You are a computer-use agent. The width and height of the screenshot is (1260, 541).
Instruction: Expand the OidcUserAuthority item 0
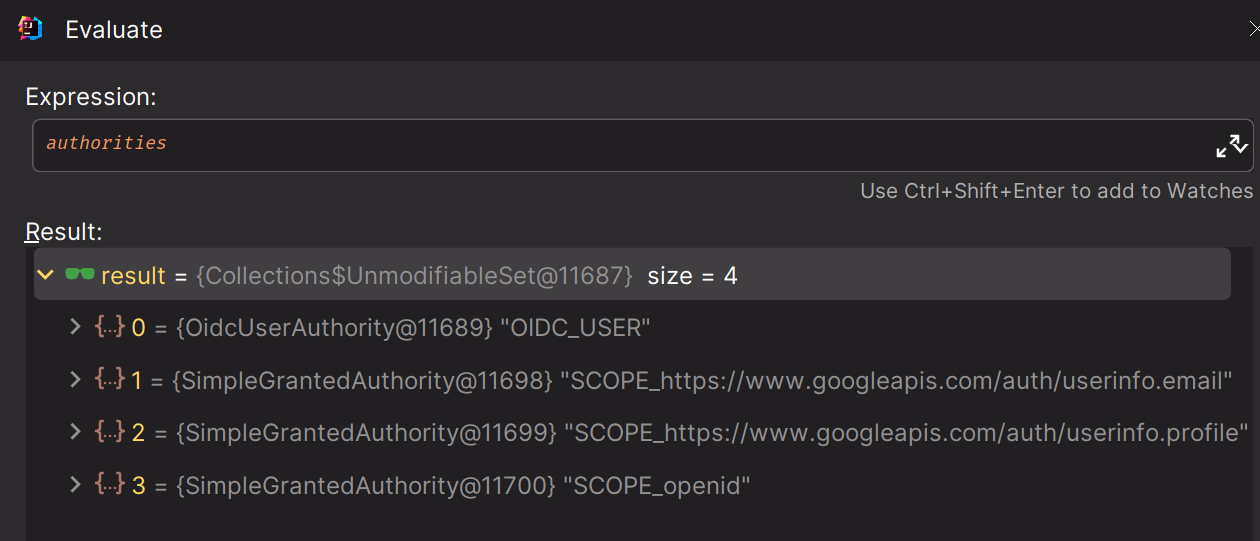[x=74, y=327]
